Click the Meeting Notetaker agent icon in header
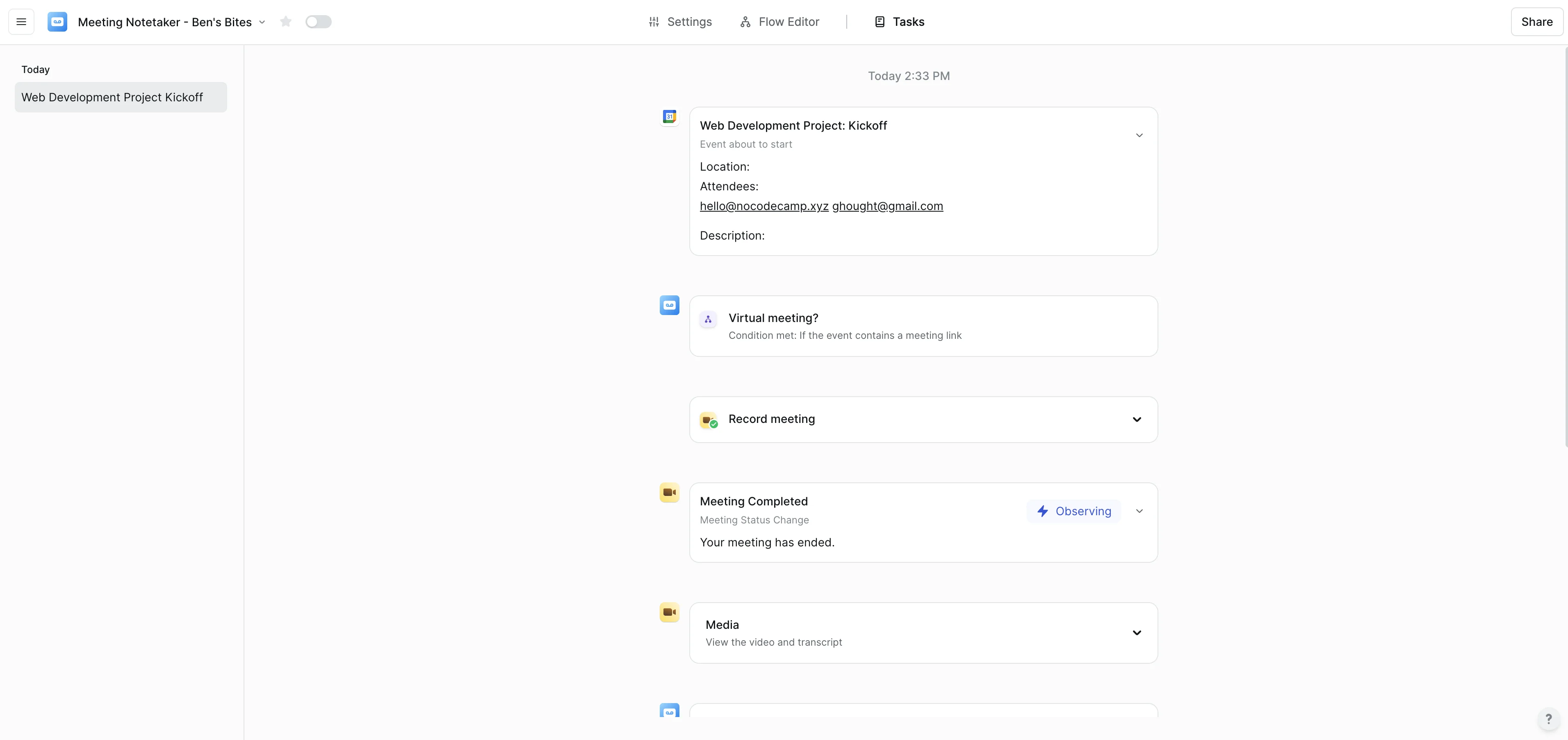The width and height of the screenshot is (1568, 740). (57, 22)
